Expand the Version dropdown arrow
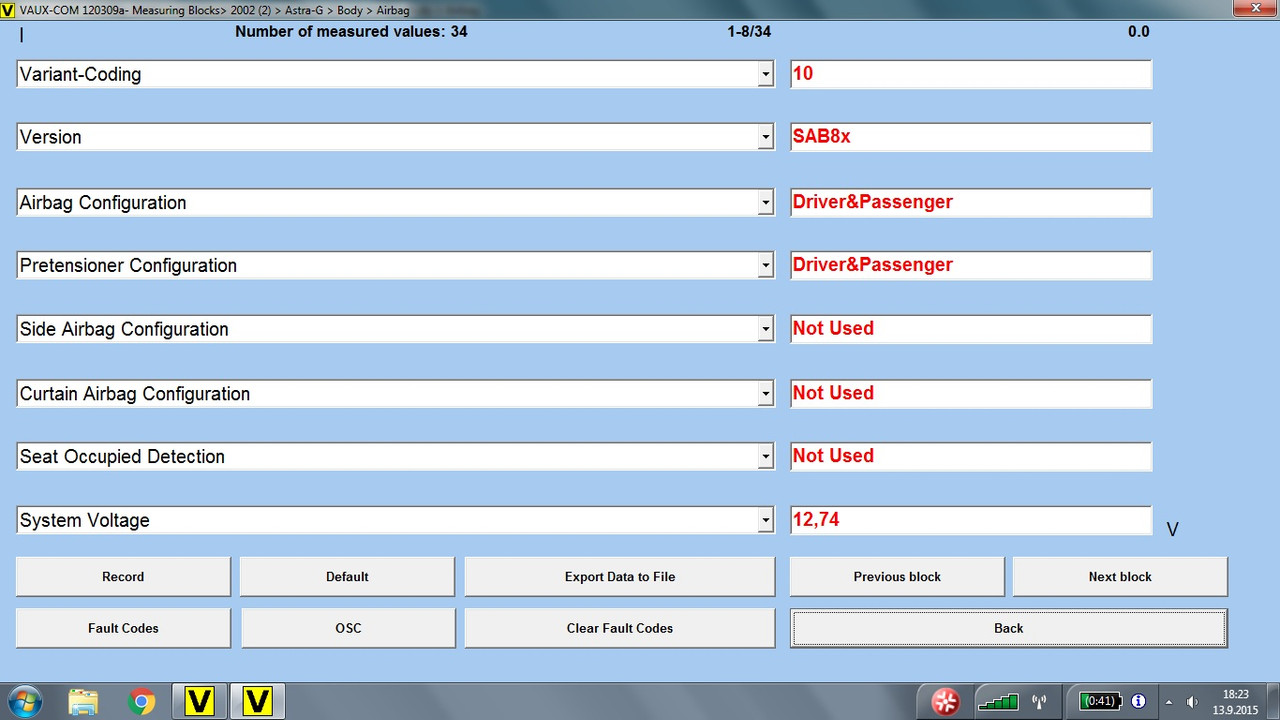This screenshot has width=1280, height=720. click(765, 137)
